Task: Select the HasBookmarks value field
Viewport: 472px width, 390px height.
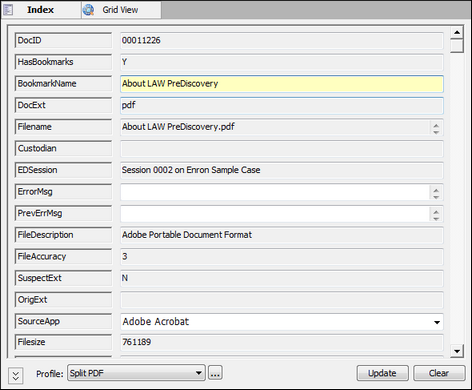Action: click(x=282, y=62)
